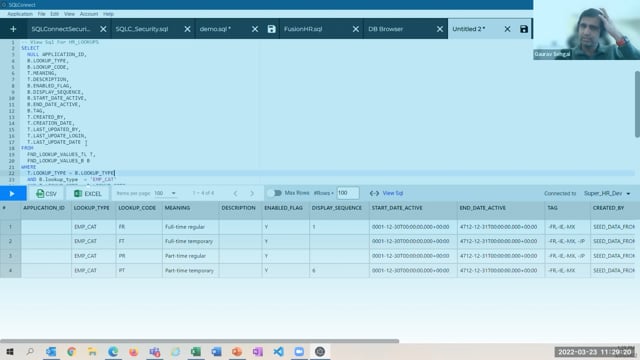Click ENABLED_FLAG column header

(284, 208)
